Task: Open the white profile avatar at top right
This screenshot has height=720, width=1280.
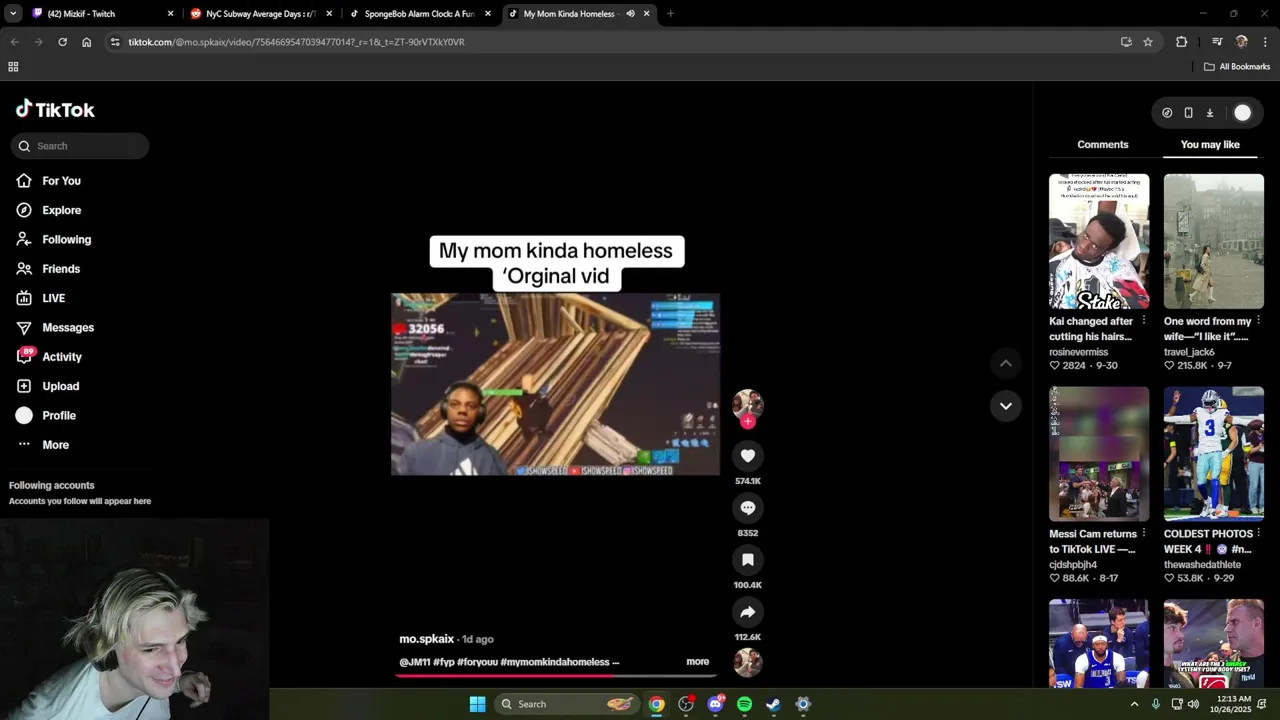Action: 1242,113
